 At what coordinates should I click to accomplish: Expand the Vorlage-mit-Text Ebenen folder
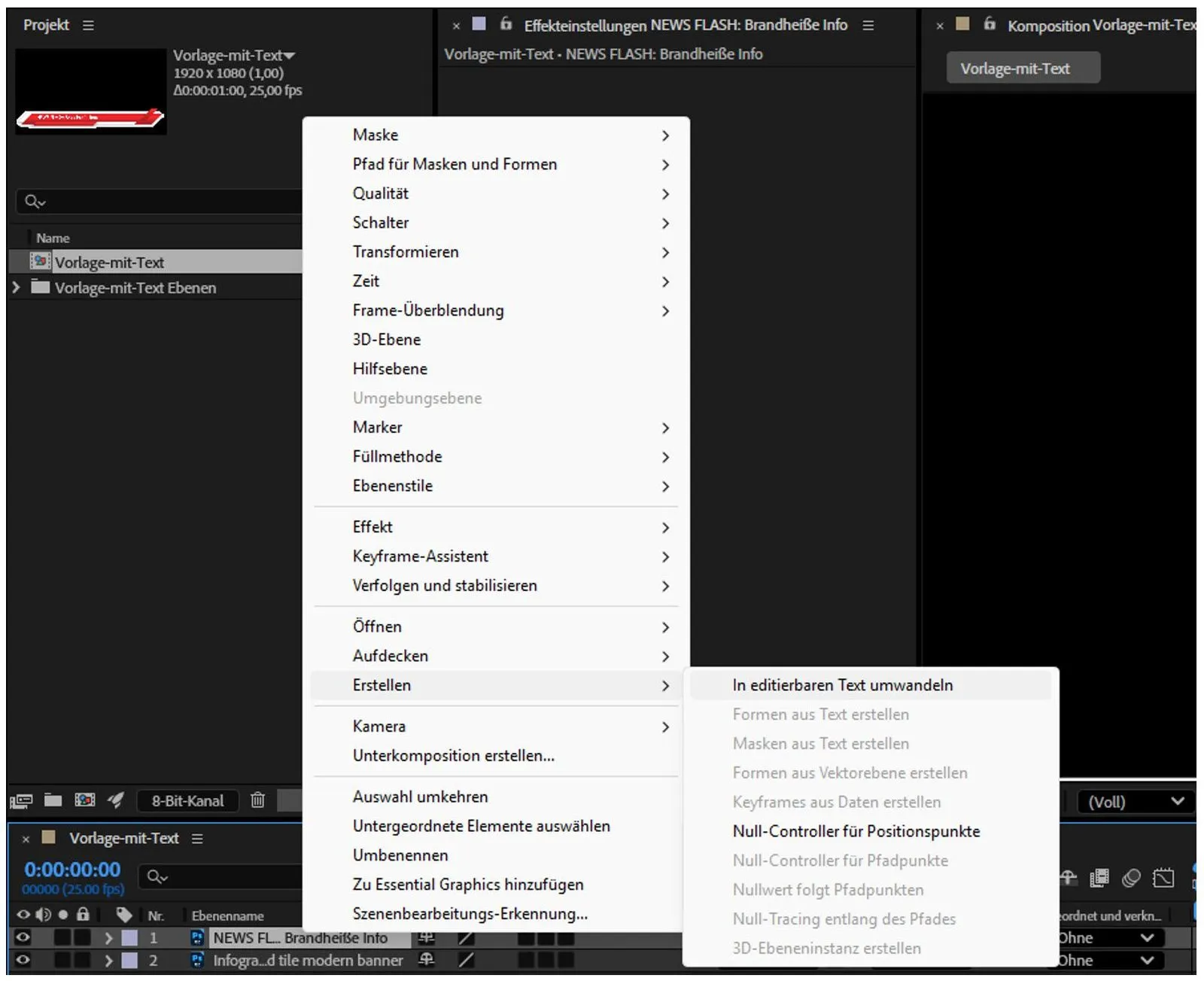(x=16, y=288)
